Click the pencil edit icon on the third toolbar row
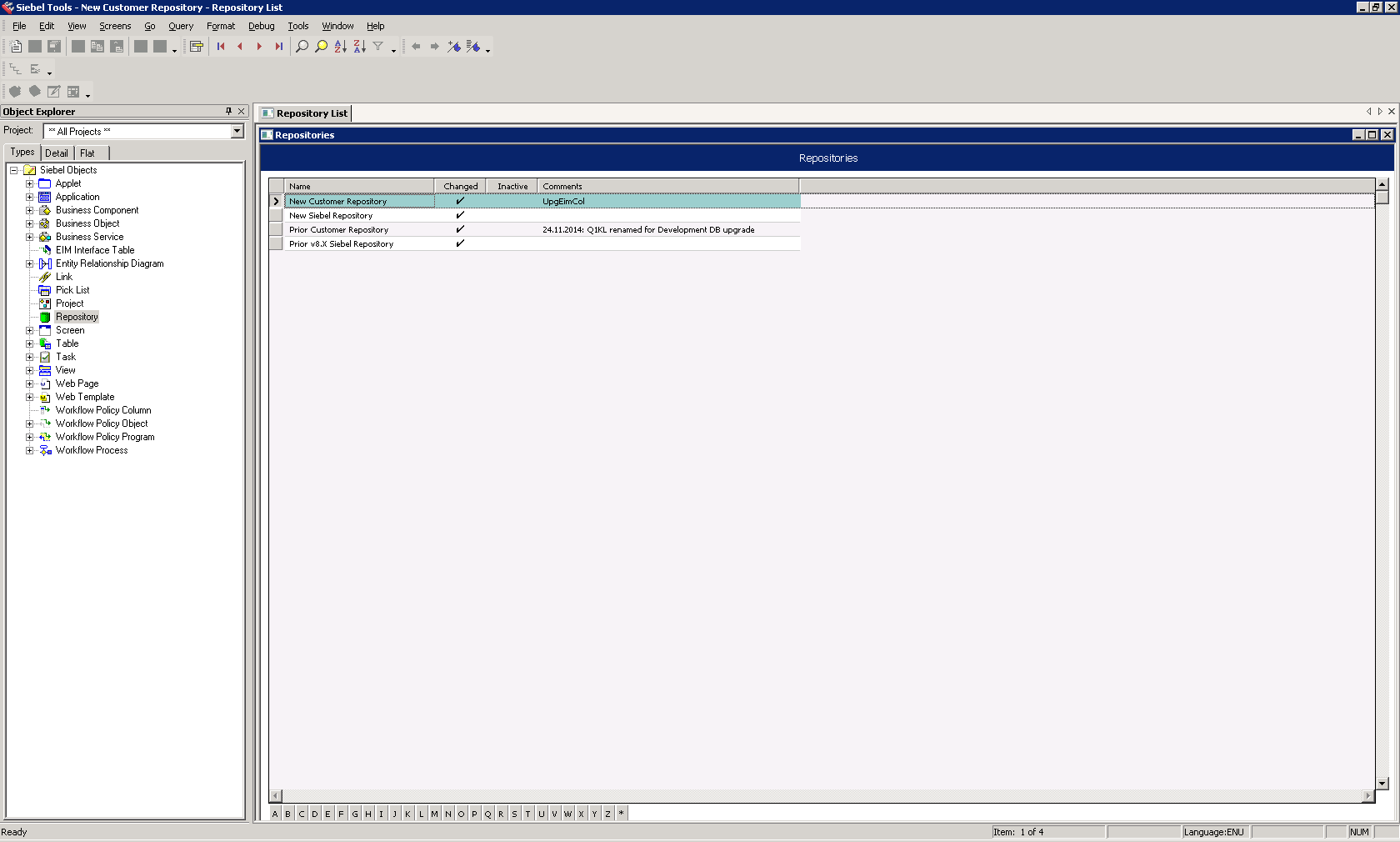This screenshot has height=842, width=1400. tap(54, 92)
